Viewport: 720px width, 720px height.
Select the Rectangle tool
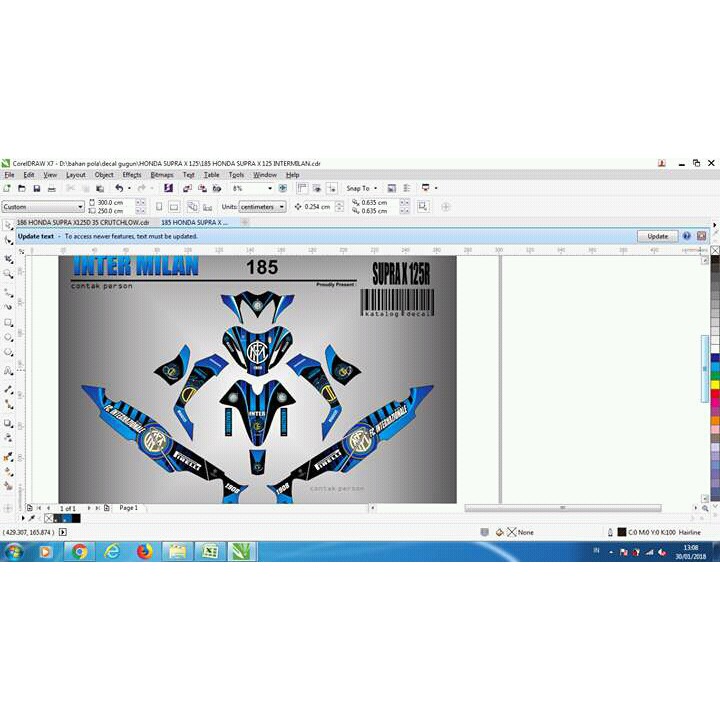pos(8,323)
